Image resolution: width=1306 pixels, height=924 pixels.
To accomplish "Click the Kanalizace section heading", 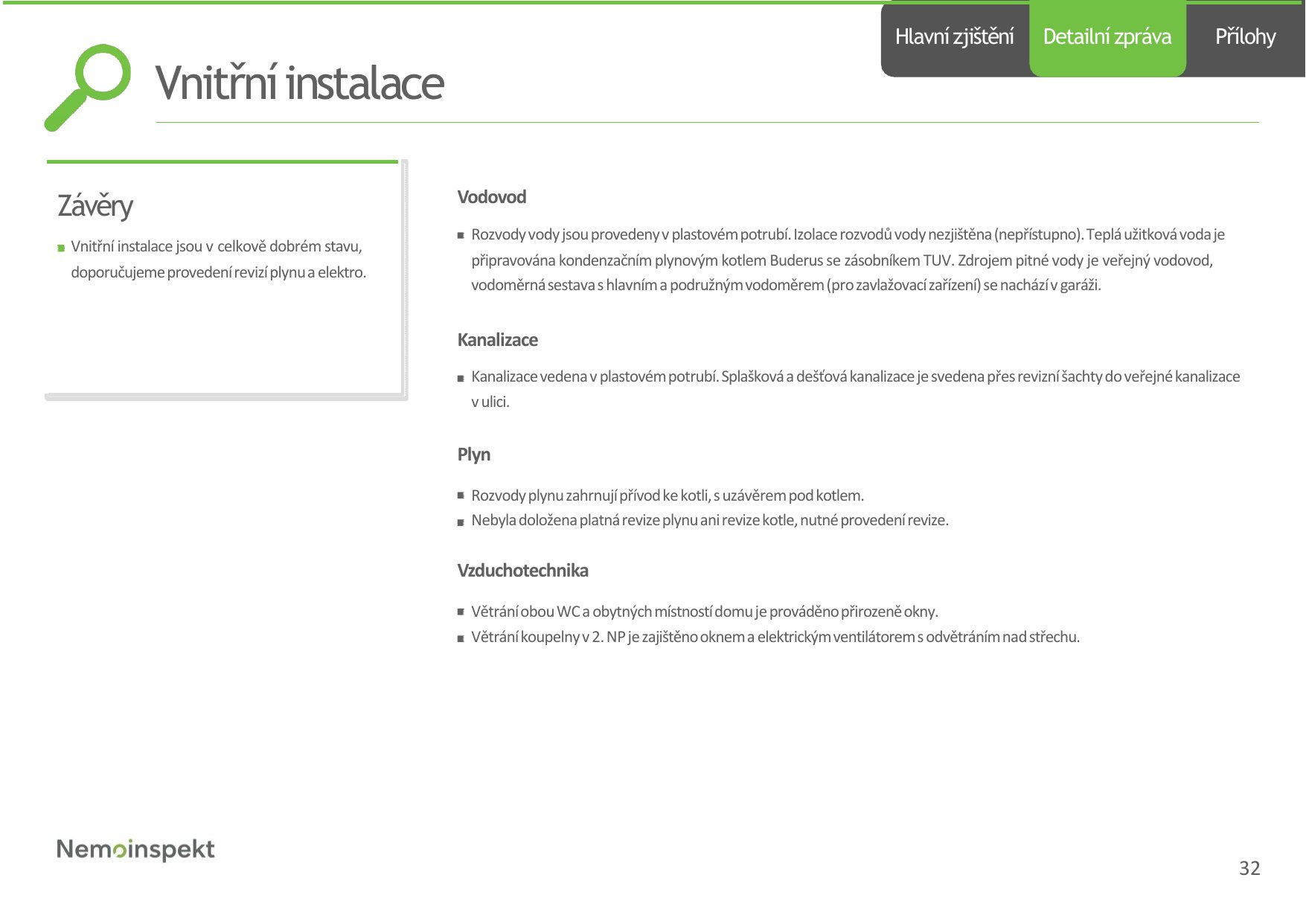I will coord(498,340).
